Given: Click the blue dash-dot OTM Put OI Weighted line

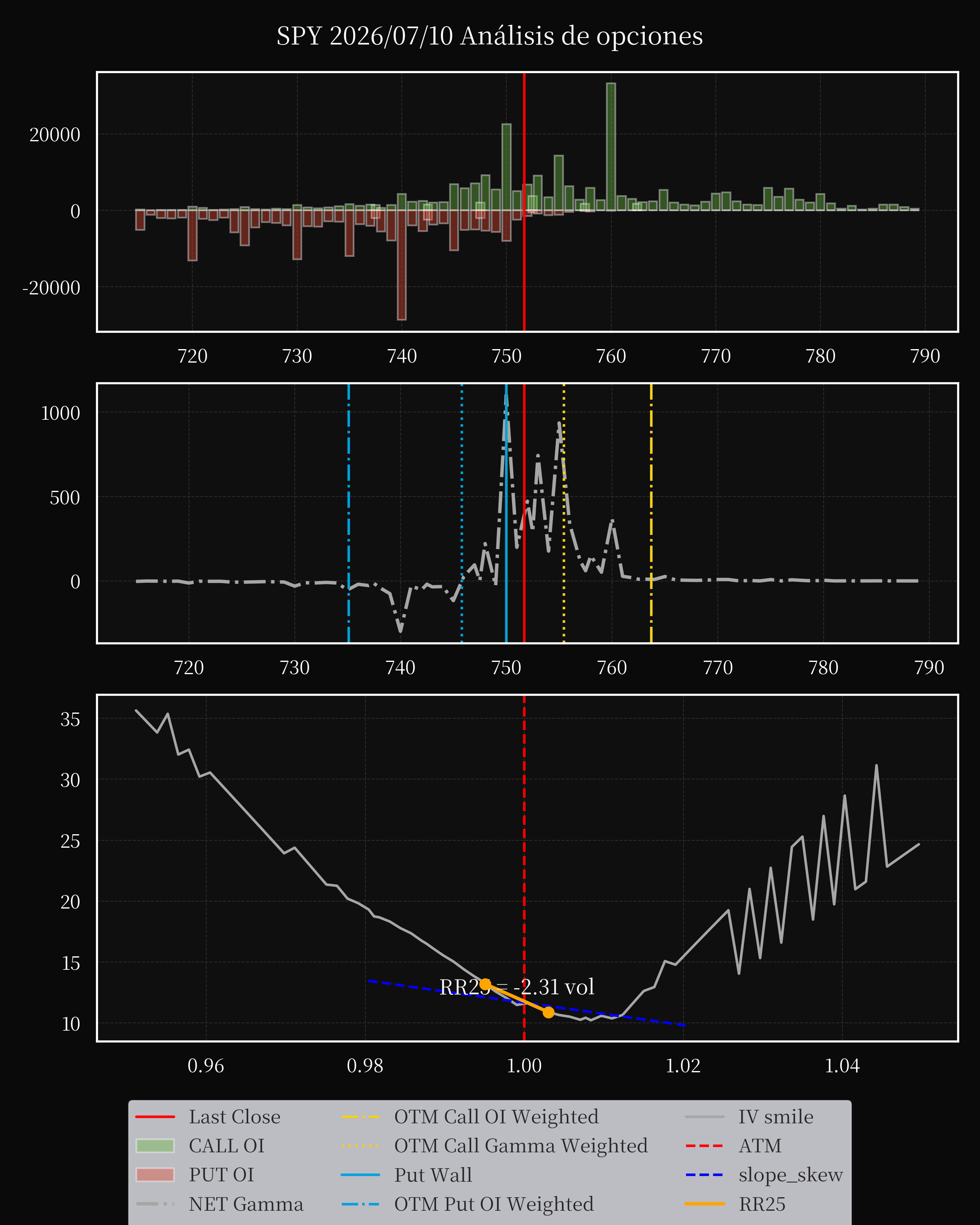Looking at the screenshot, I should 348,513.
